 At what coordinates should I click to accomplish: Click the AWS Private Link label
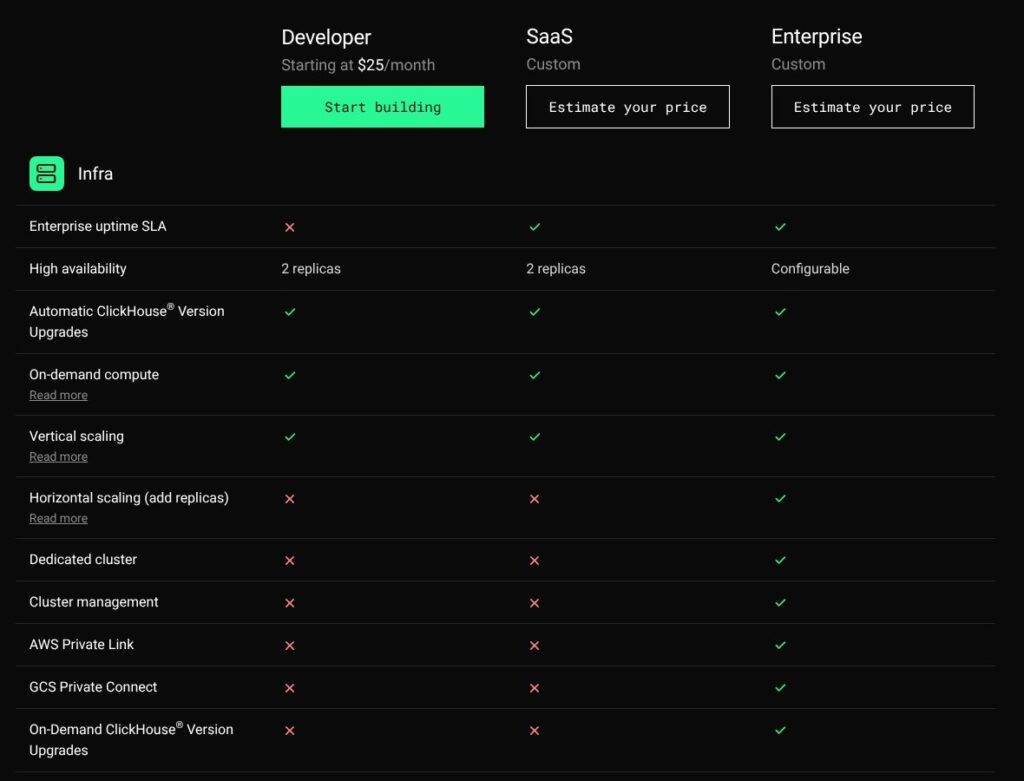[x=81, y=644]
